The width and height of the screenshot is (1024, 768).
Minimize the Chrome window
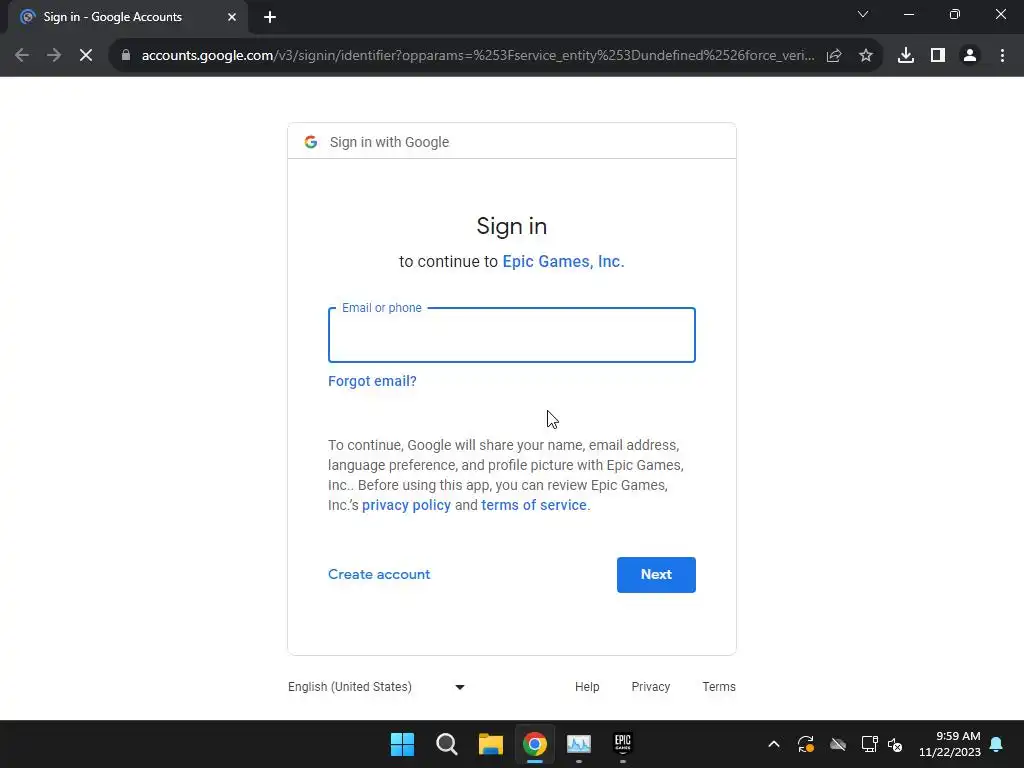pyautogui.click(x=909, y=14)
